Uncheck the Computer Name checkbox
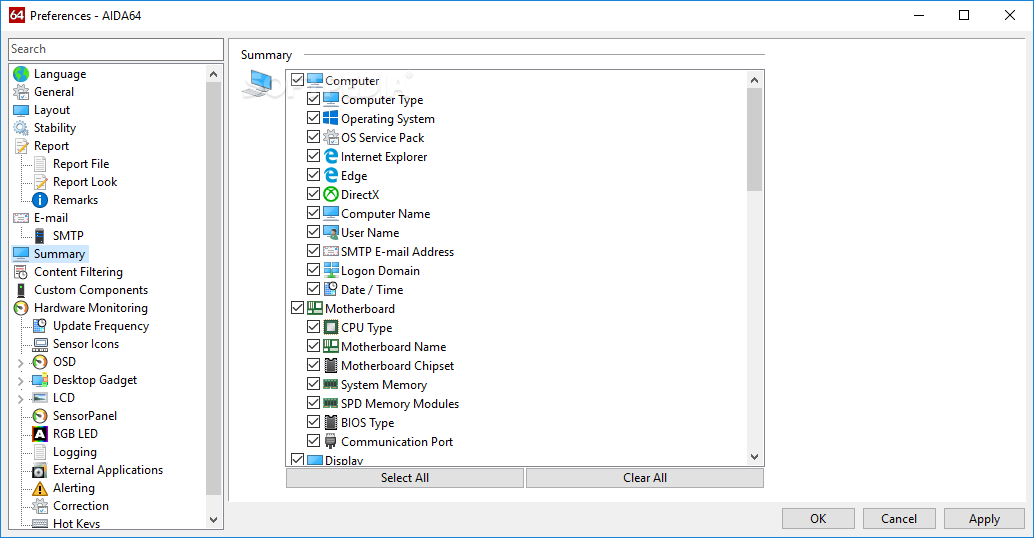 313,214
